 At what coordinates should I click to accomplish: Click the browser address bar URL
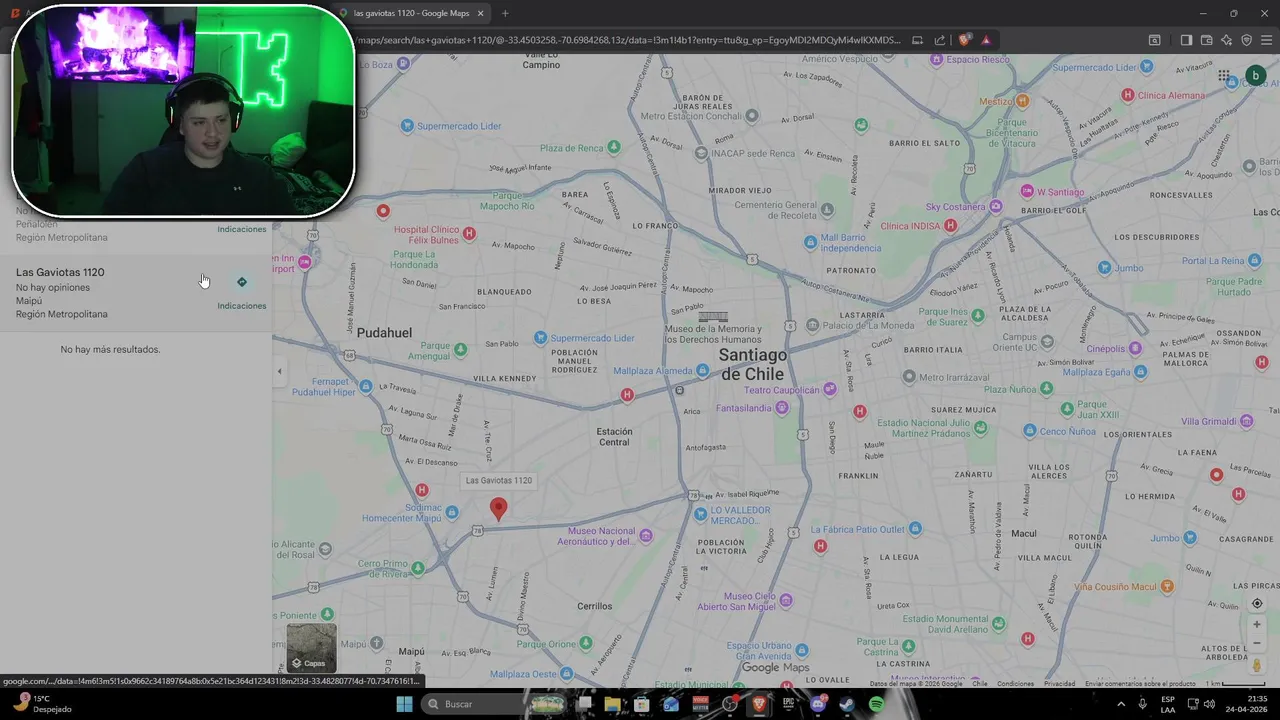coord(628,40)
